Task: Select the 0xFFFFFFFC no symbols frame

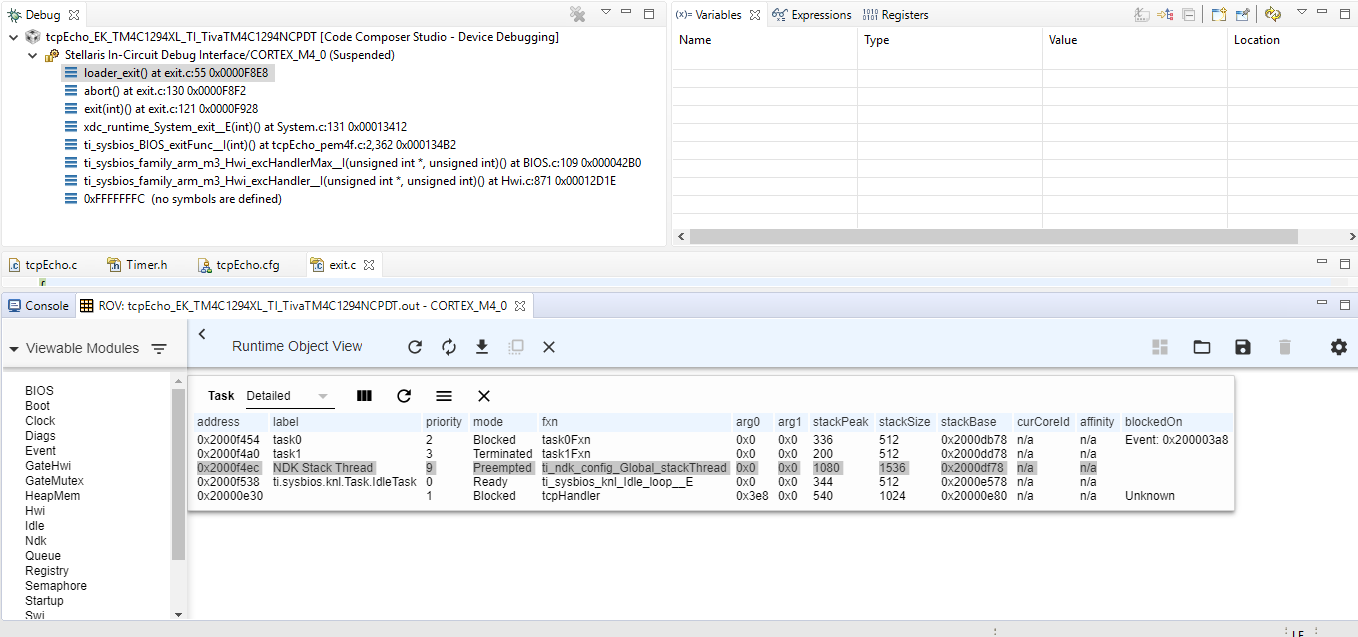Action: pos(173,199)
